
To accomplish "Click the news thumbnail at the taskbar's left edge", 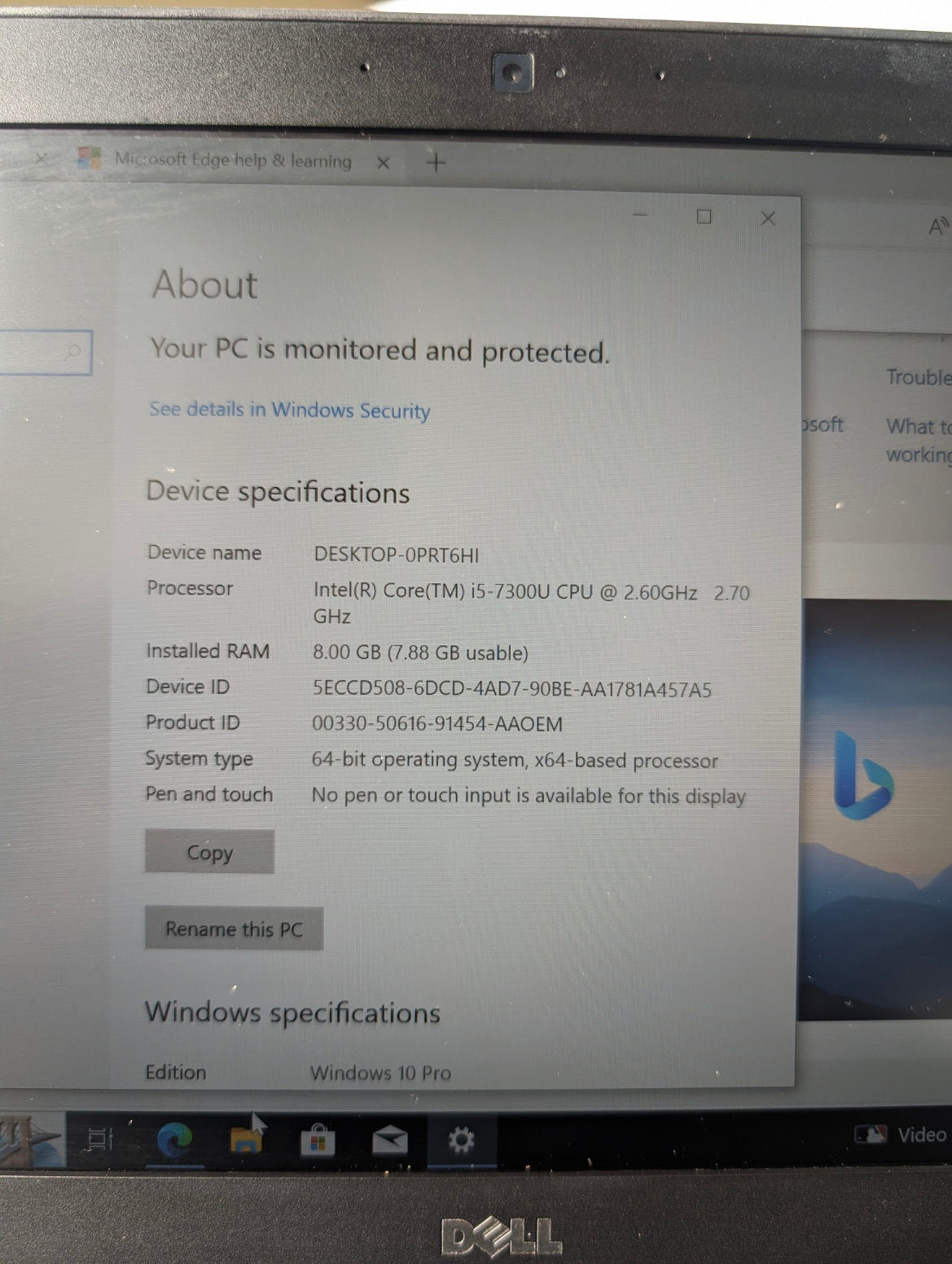I will click(31, 1140).
